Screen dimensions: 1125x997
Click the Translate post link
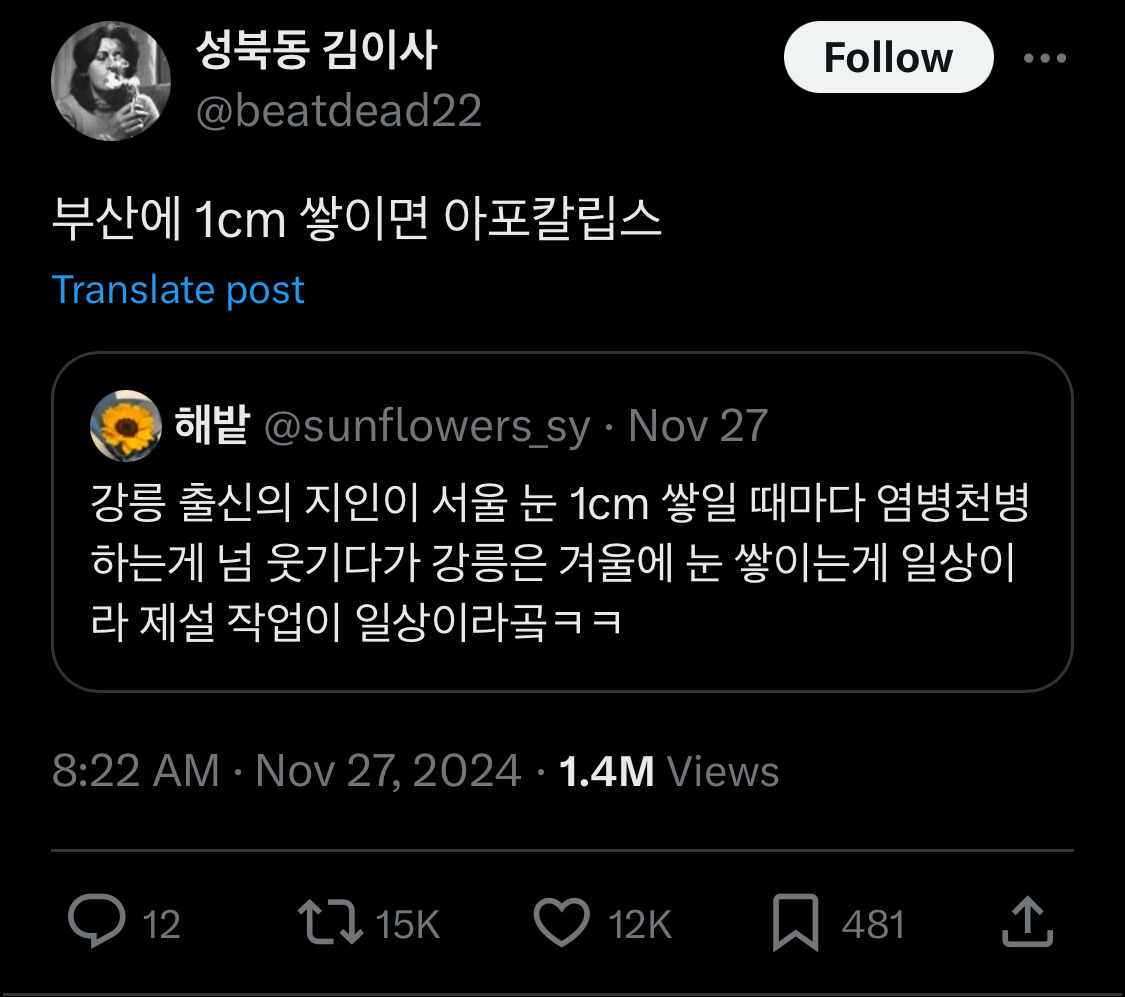click(180, 290)
